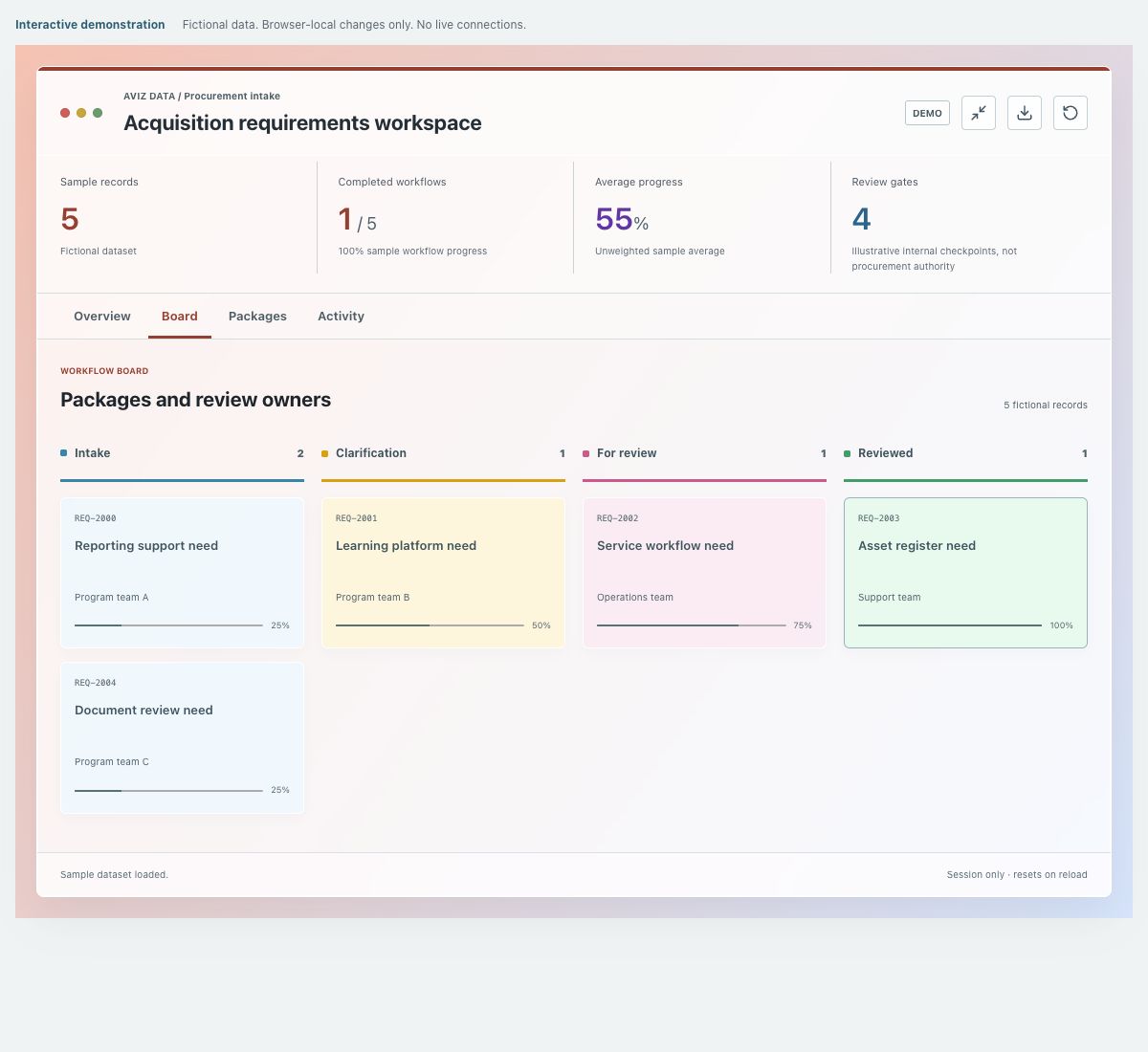Click the Clarification column header
The height and width of the screenshot is (1052, 1148).
coord(443,453)
